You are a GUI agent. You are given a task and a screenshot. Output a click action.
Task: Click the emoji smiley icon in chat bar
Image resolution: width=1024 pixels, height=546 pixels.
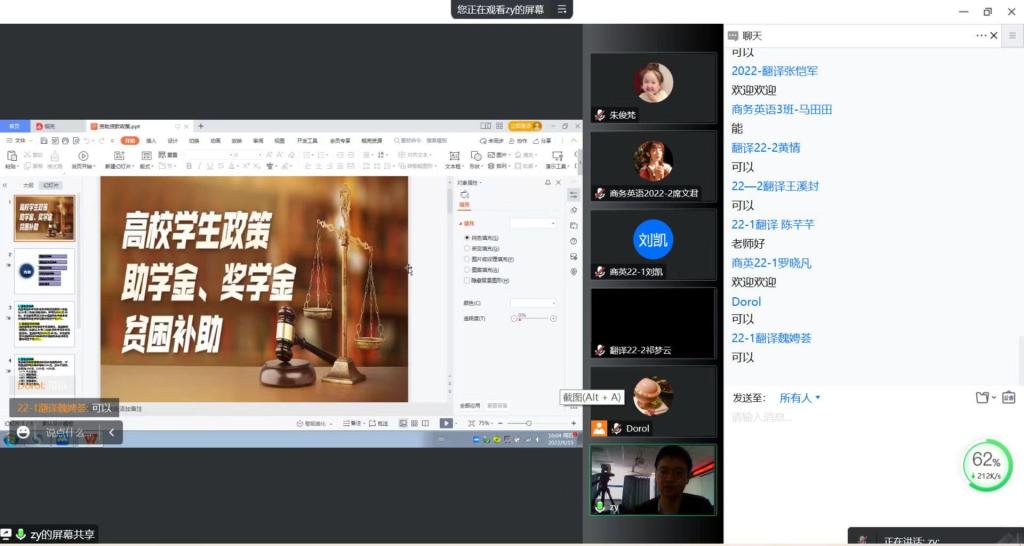pos(23,432)
